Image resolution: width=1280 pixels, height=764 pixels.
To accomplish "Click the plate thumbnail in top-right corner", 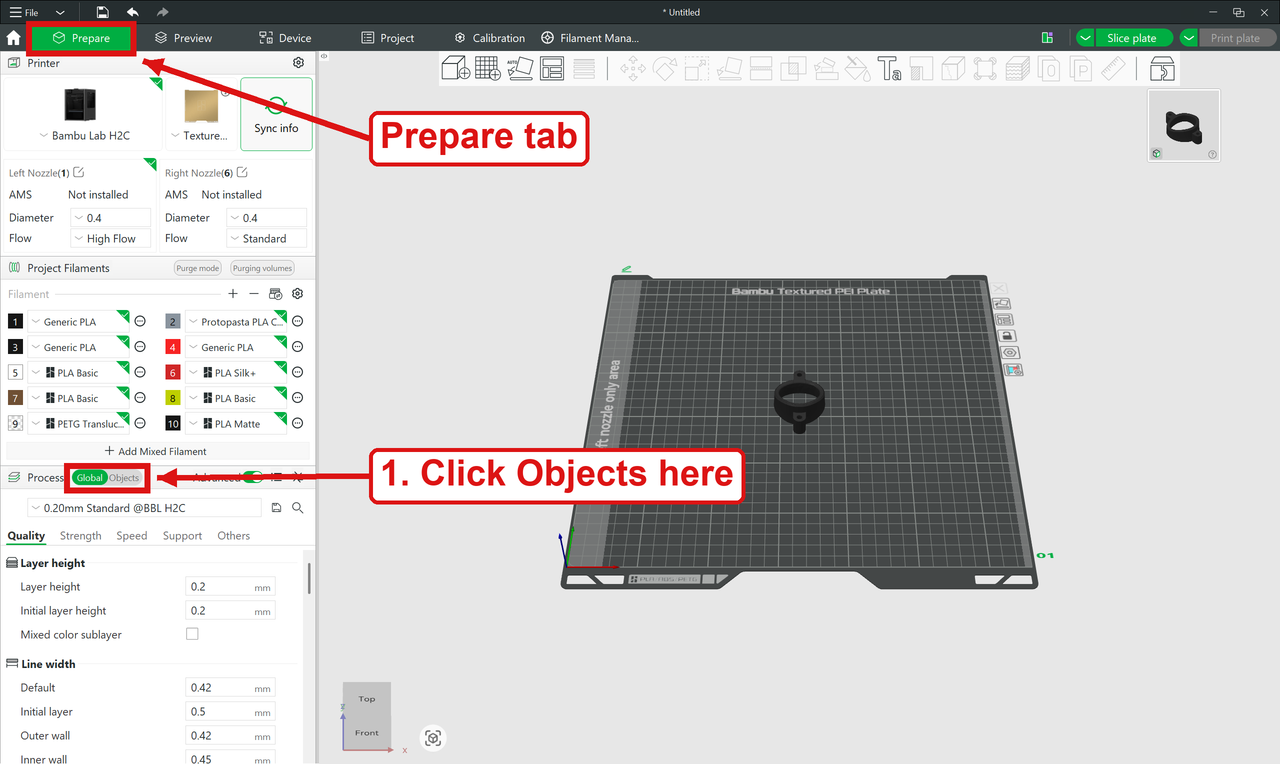I will (x=1184, y=126).
